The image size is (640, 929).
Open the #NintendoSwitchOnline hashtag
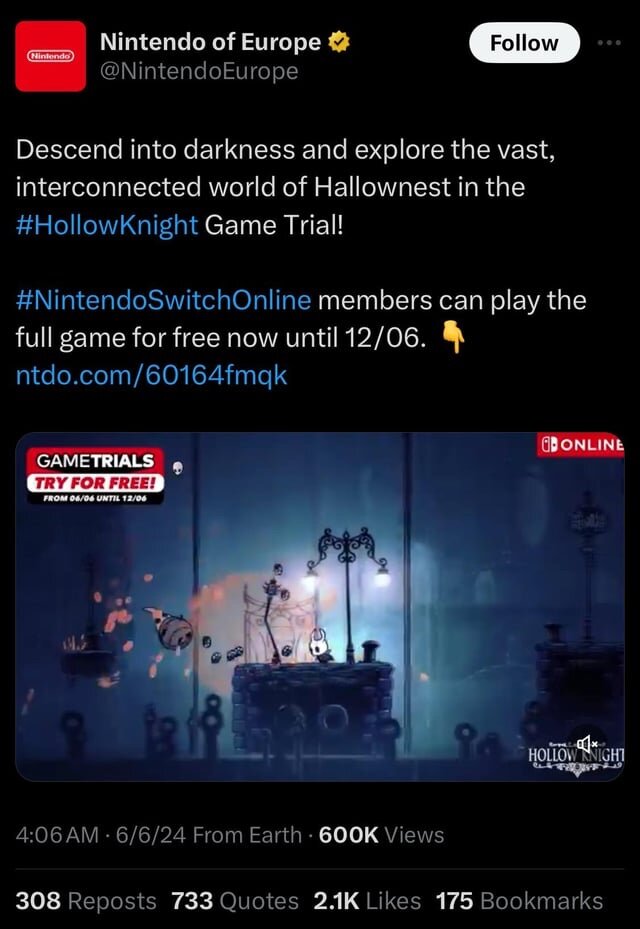click(x=164, y=300)
